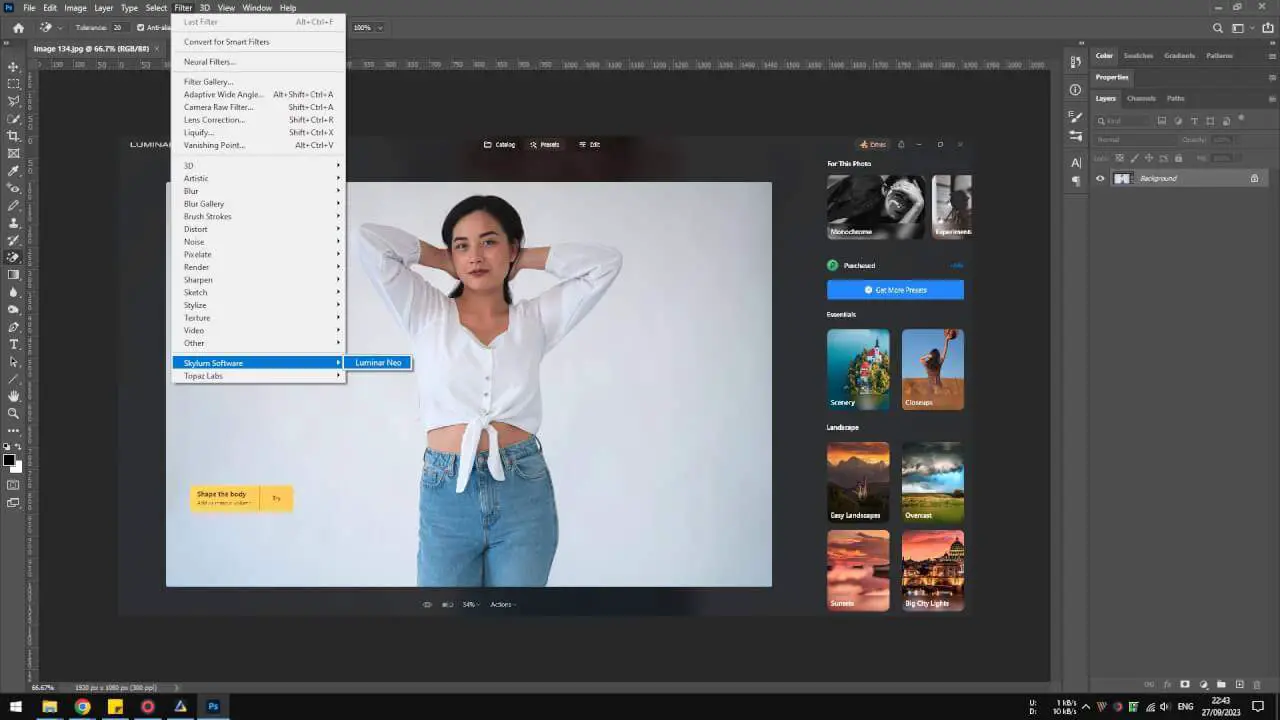Select the Lasso tool
1280x720 pixels.
(13, 101)
